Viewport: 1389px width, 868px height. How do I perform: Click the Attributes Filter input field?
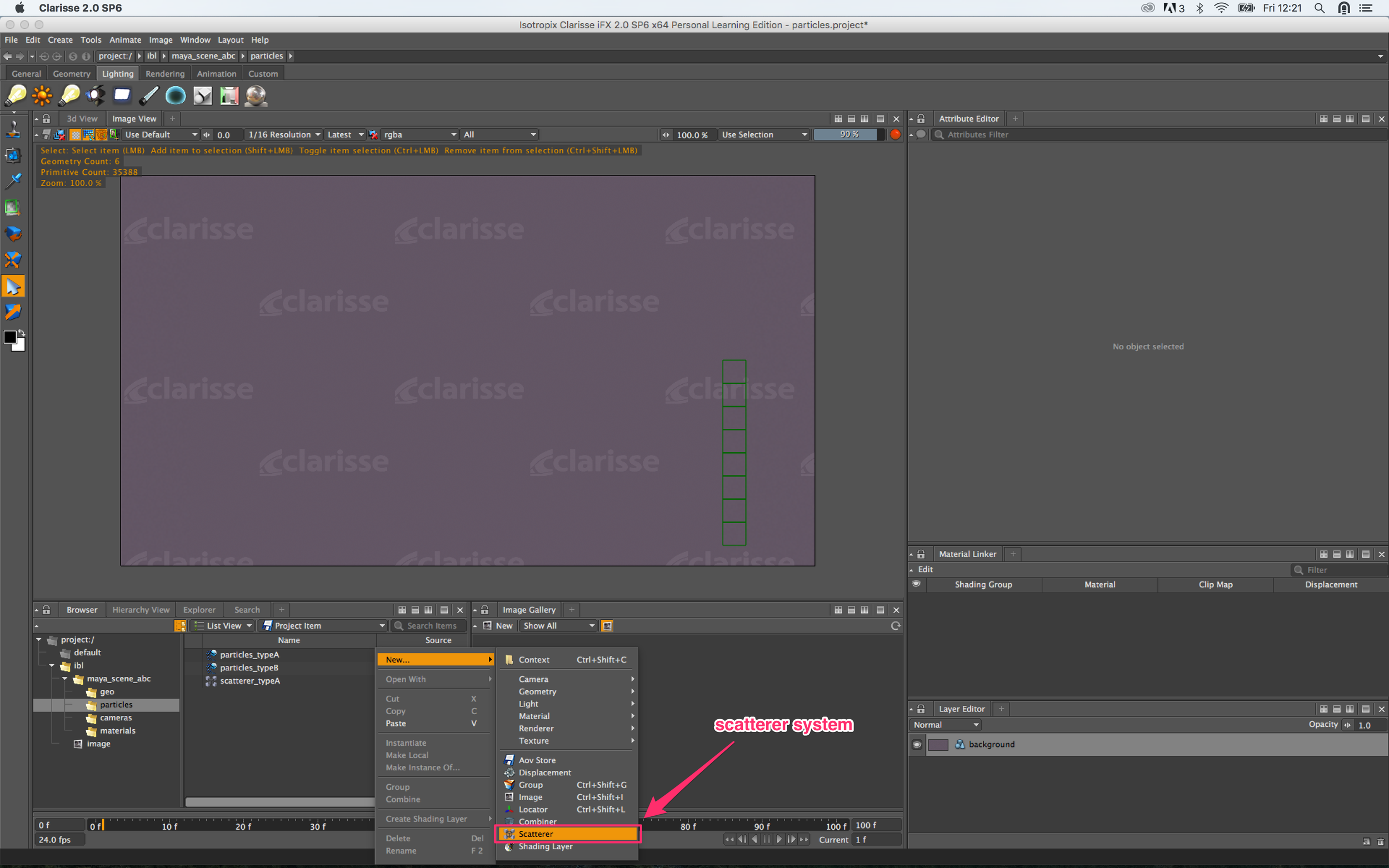point(1160,134)
